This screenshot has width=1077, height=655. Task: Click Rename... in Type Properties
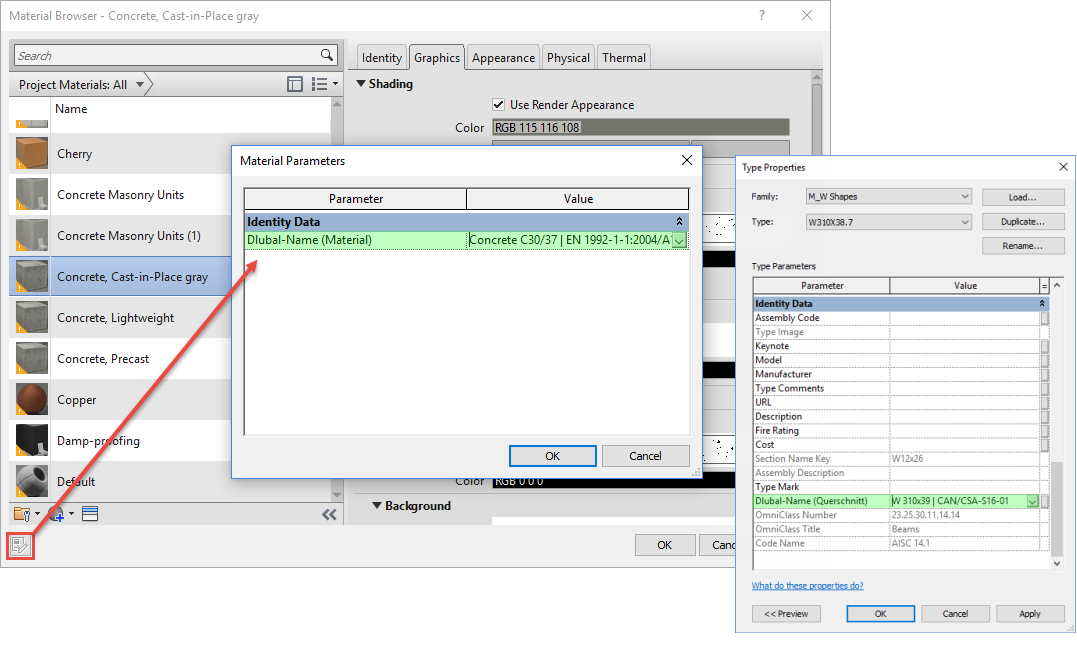(x=1023, y=246)
